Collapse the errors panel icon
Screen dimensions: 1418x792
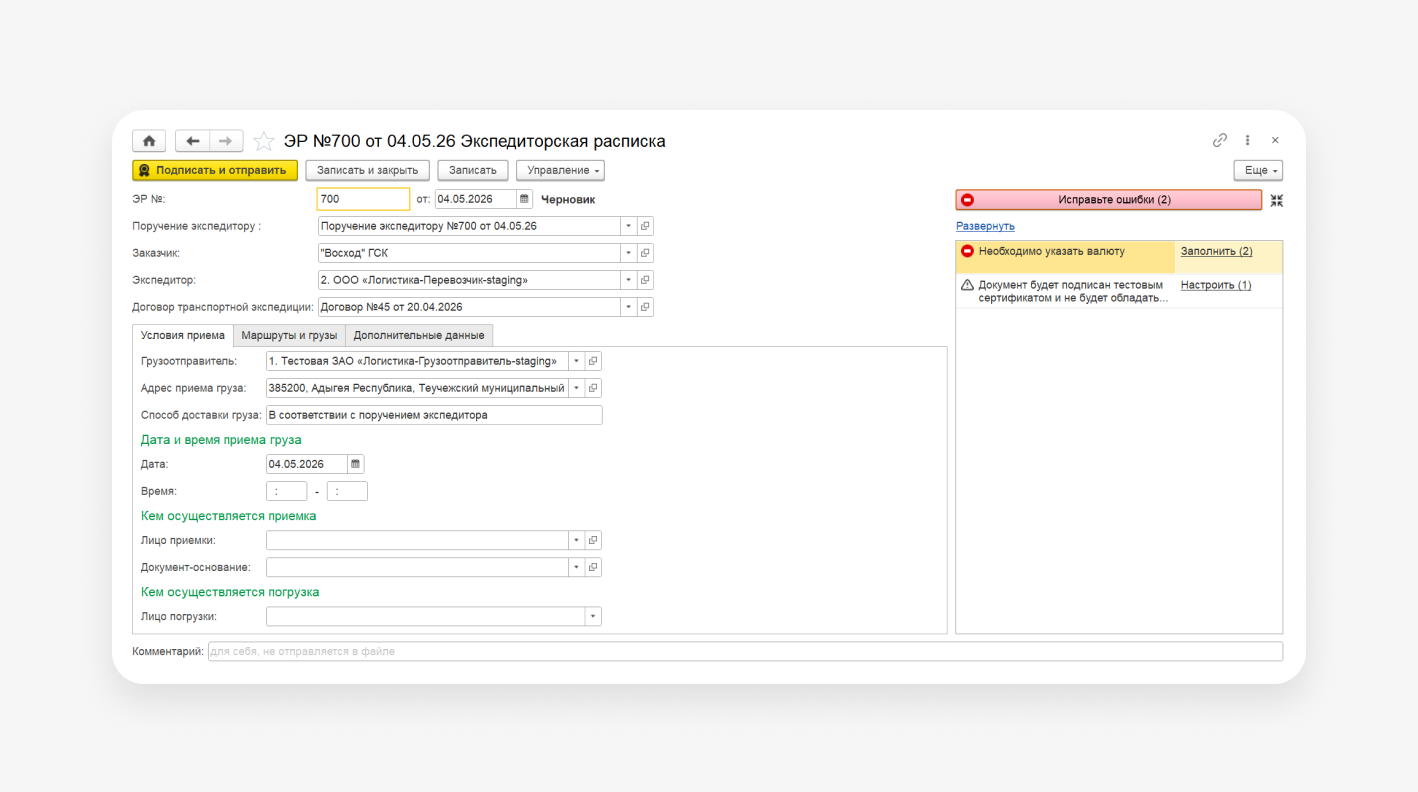[1276, 200]
